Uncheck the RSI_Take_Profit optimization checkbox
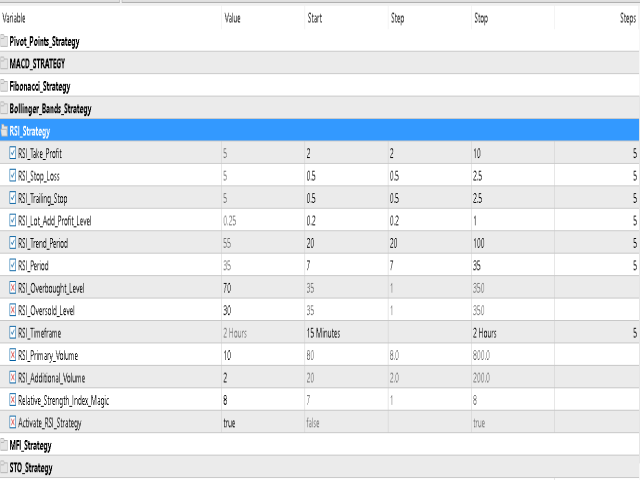Screen dimensions: 640x480 click(x=13, y=153)
